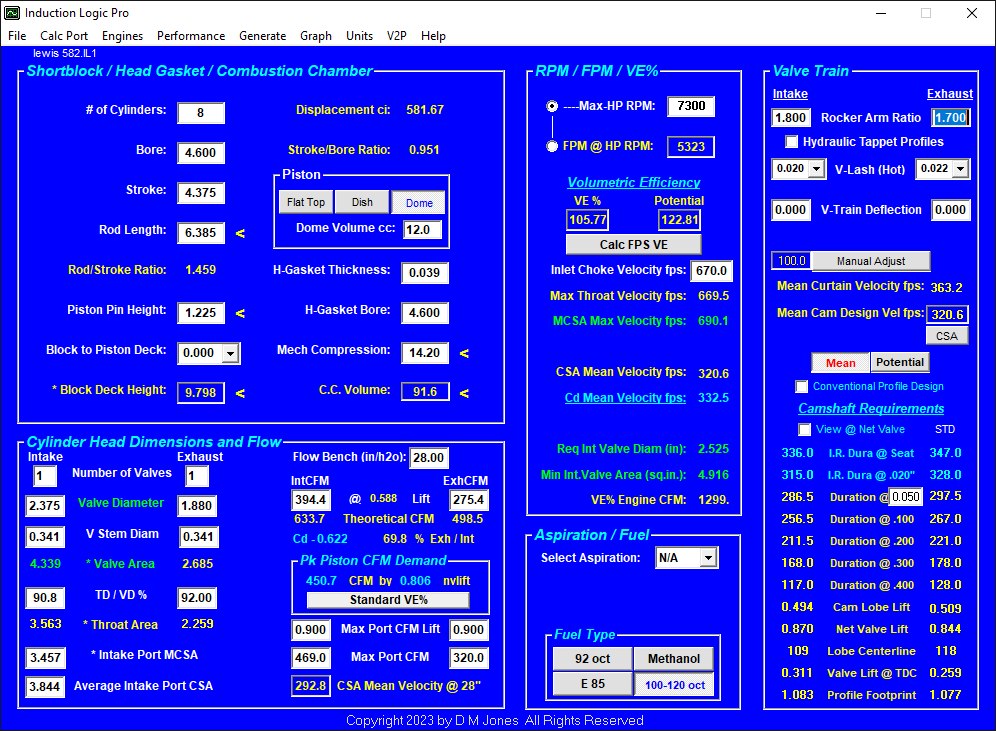
Task: Open the V2P menu
Action: click(x=396, y=36)
